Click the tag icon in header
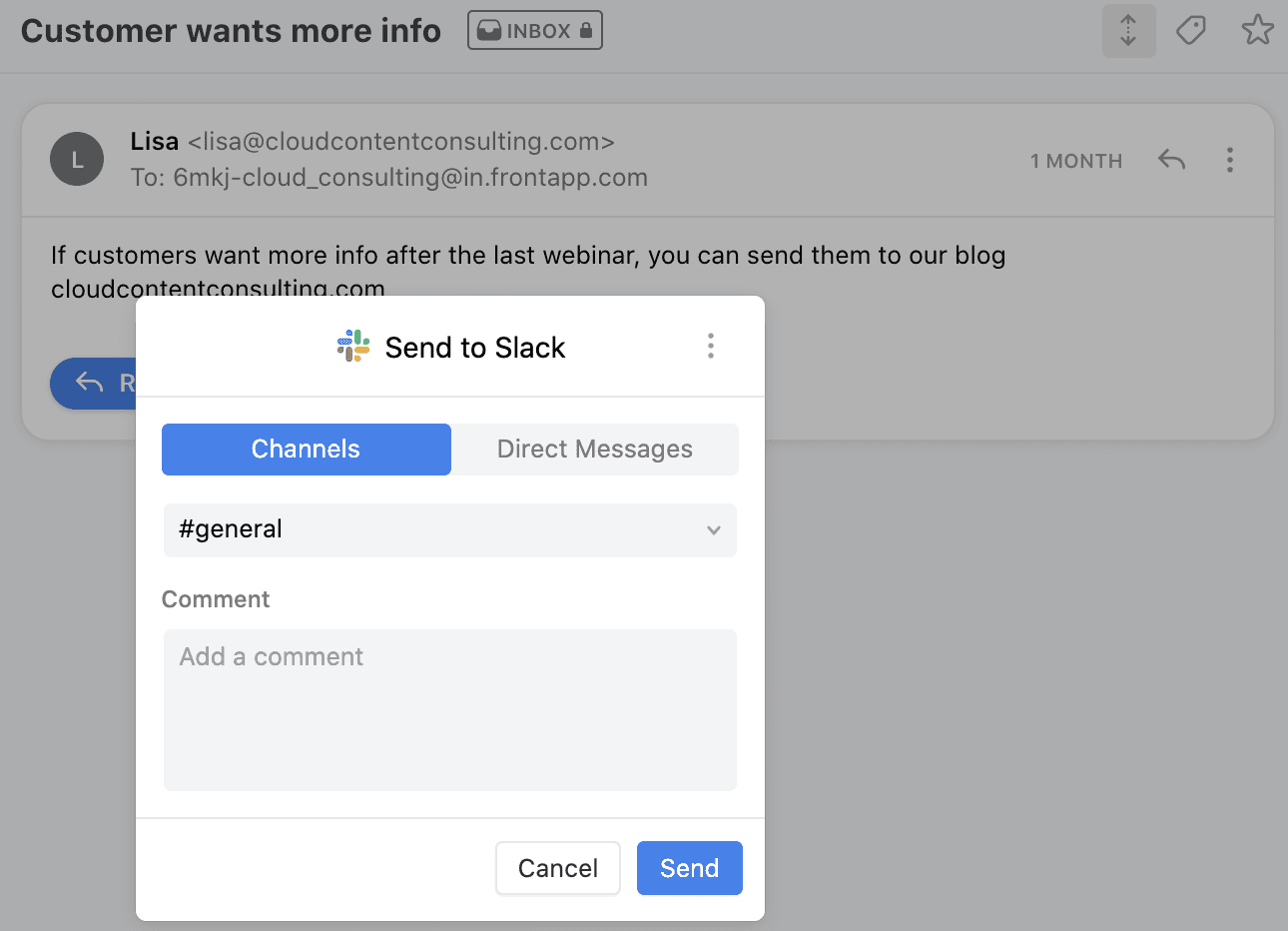Viewport: 1288px width, 931px height. pyautogui.click(x=1191, y=30)
